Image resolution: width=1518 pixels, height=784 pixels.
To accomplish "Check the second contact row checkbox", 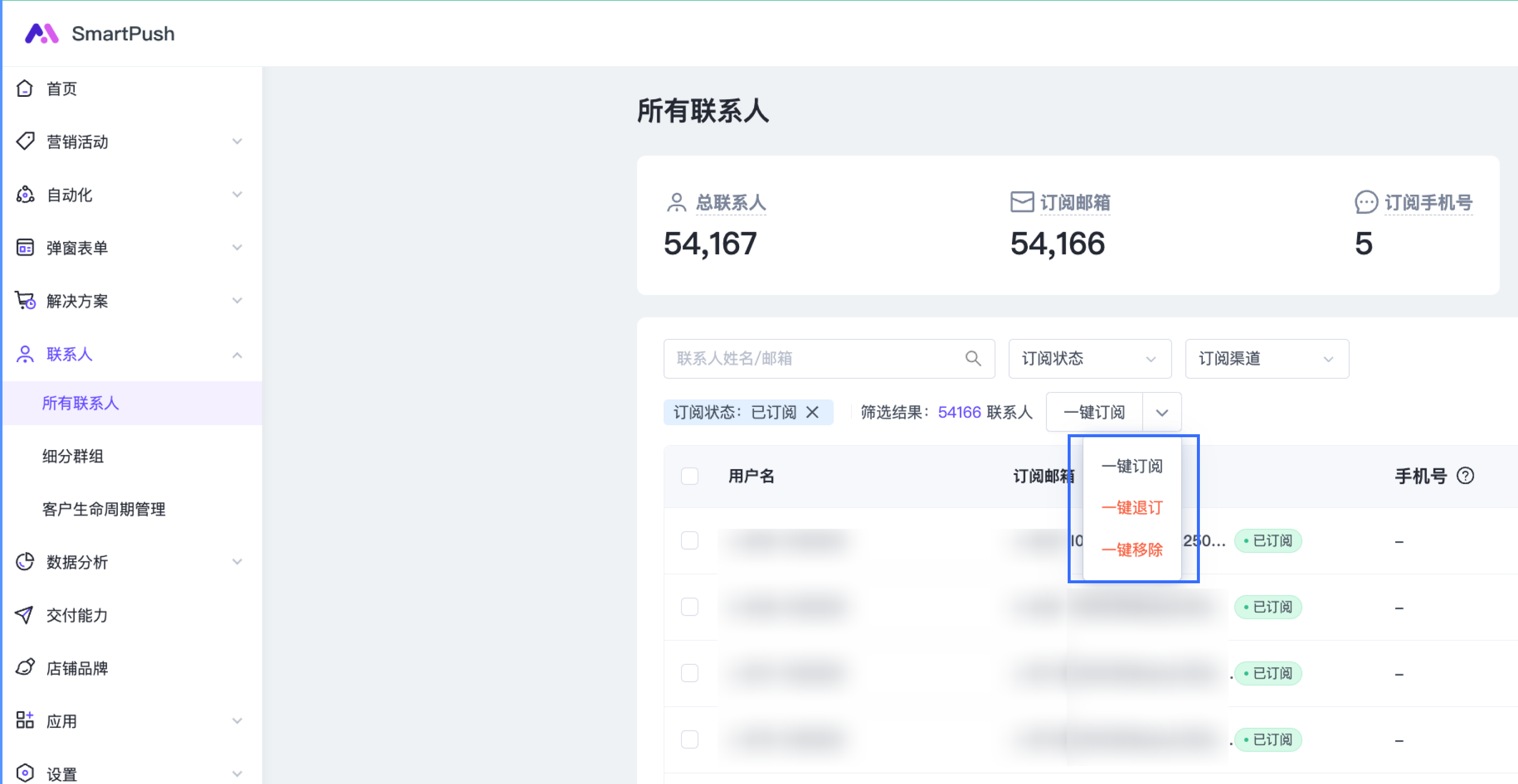I will click(689, 606).
